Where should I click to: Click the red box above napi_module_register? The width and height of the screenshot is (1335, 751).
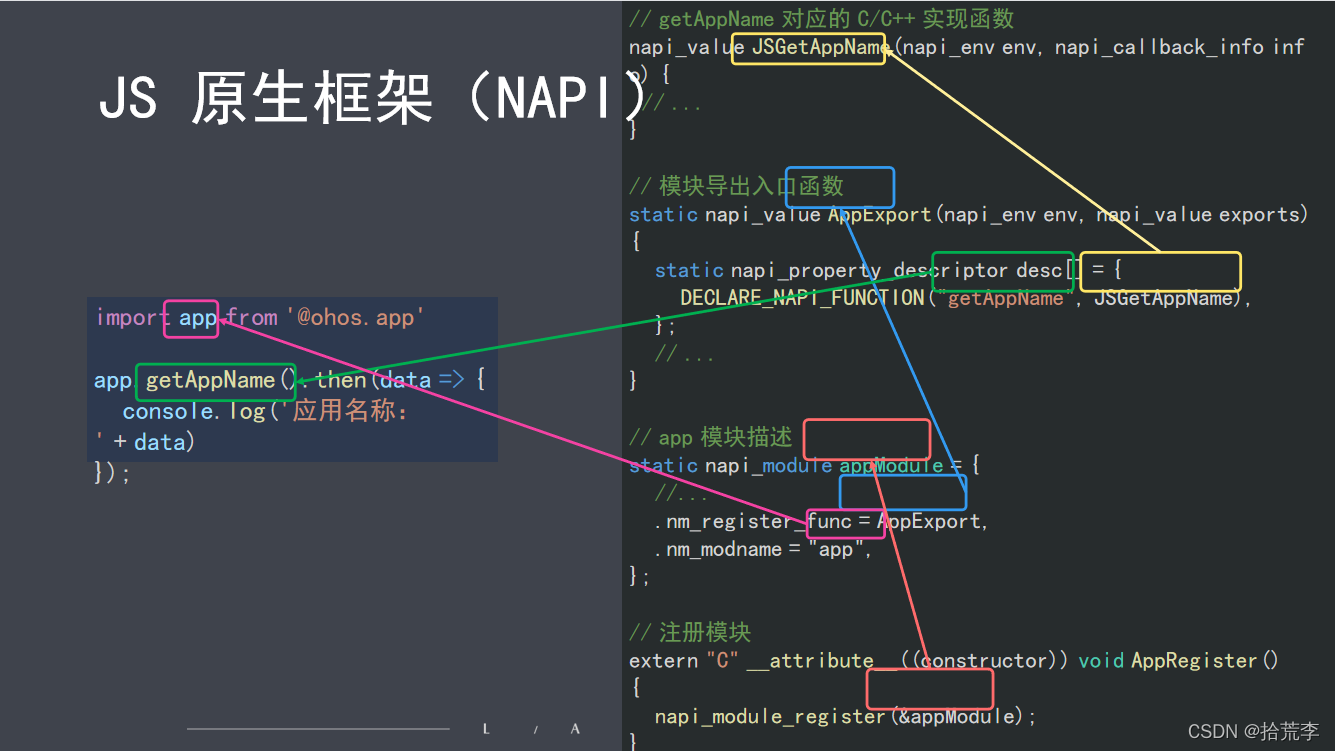point(929,688)
